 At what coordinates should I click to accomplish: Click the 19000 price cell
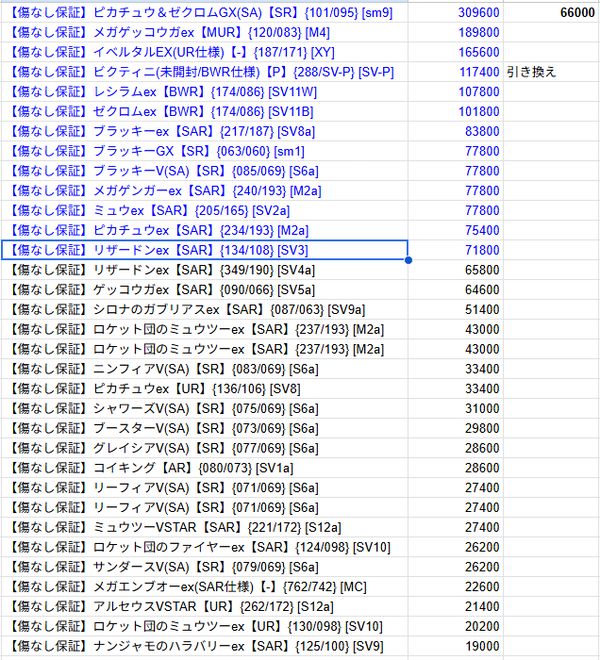pos(456,646)
